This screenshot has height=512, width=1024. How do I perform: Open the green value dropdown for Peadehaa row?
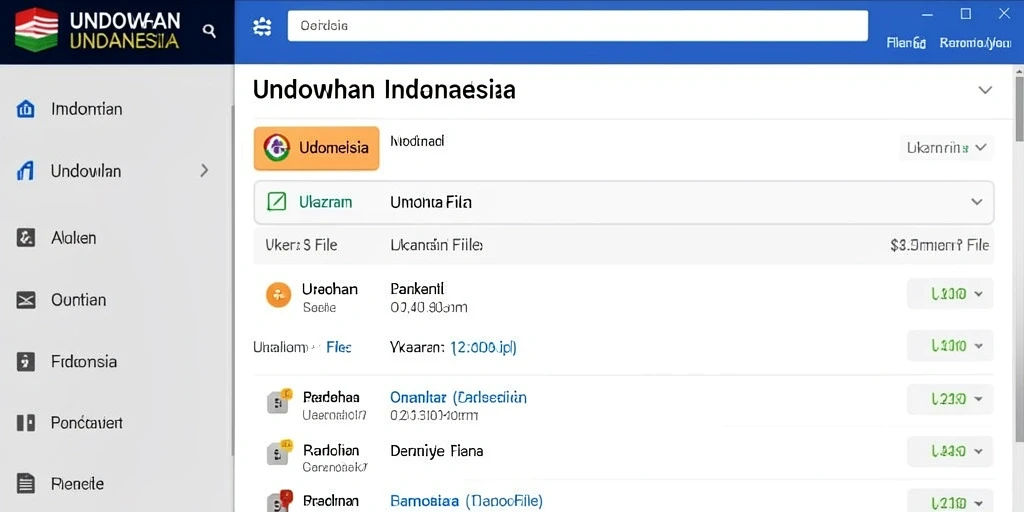tap(950, 399)
